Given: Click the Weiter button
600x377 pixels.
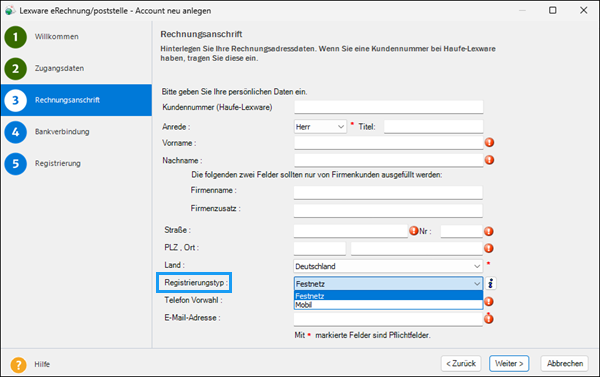Looking at the screenshot, I should point(509,364).
